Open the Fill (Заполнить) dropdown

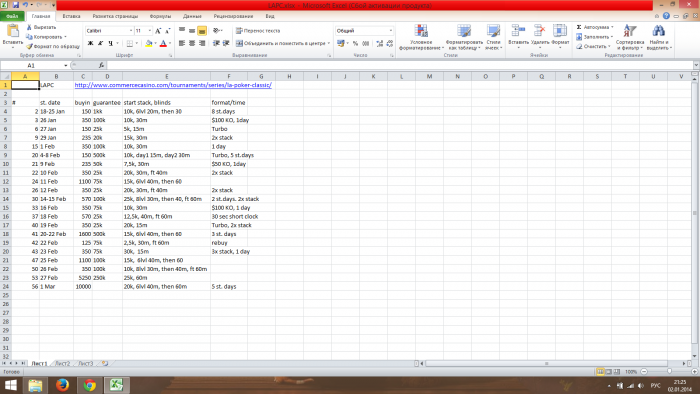pyautogui.click(x=594, y=37)
